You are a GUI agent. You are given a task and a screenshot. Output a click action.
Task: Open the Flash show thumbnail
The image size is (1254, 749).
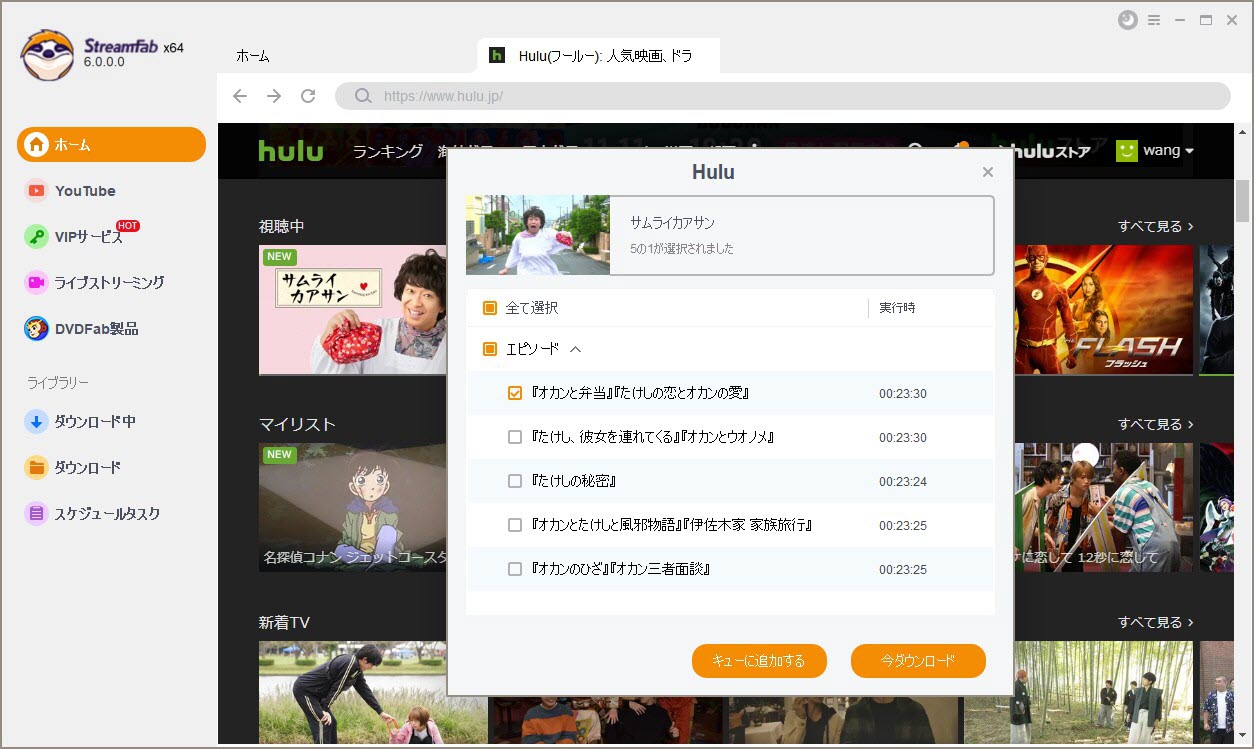[x=1104, y=310]
